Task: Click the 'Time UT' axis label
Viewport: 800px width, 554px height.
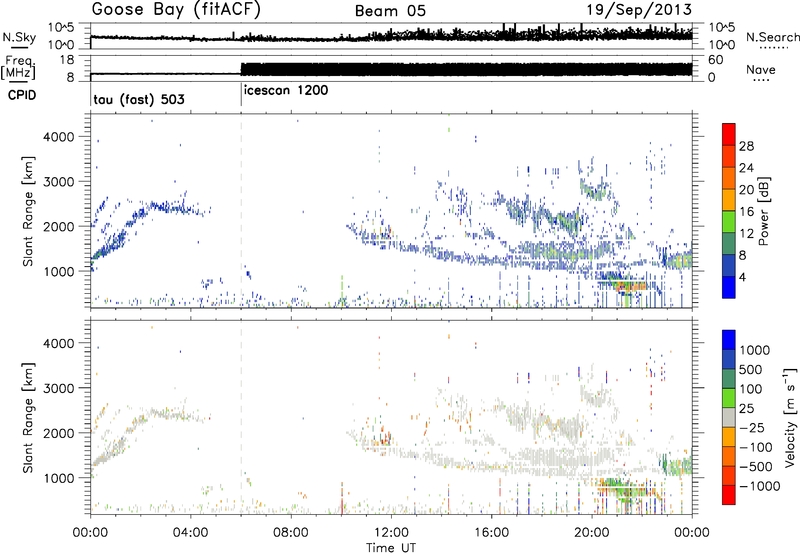Action: [391, 548]
